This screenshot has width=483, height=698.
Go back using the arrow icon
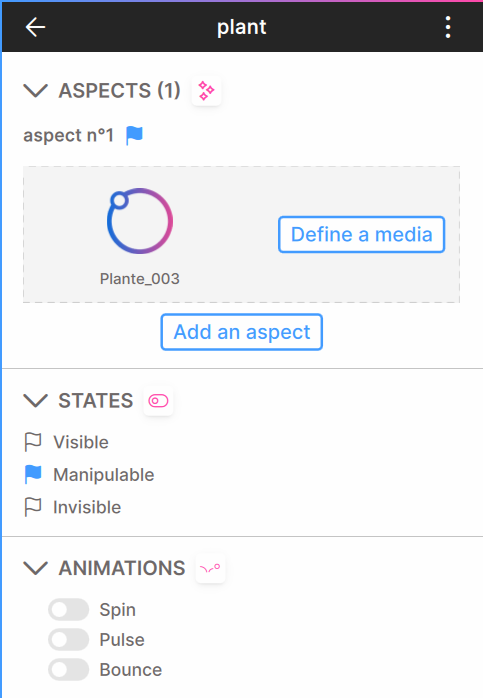(35, 27)
